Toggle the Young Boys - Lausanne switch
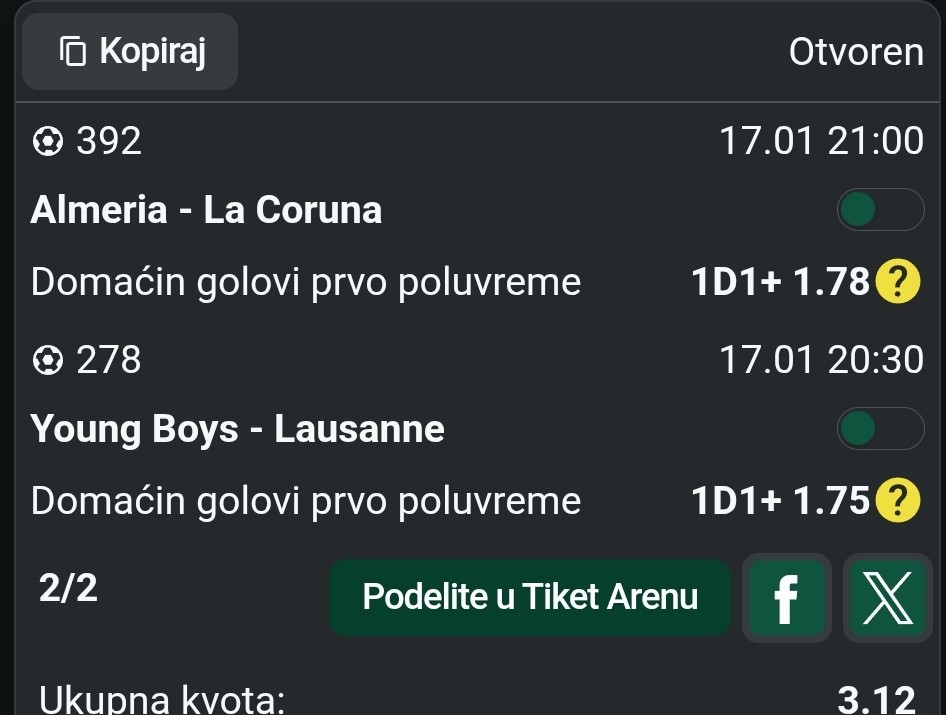 [880, 429]
